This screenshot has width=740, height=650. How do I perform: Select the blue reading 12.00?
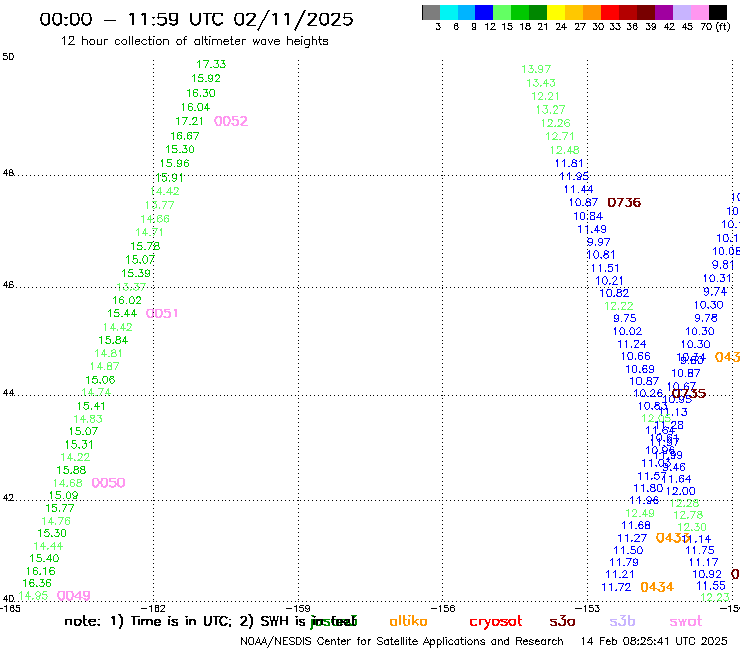pos(681,491)
